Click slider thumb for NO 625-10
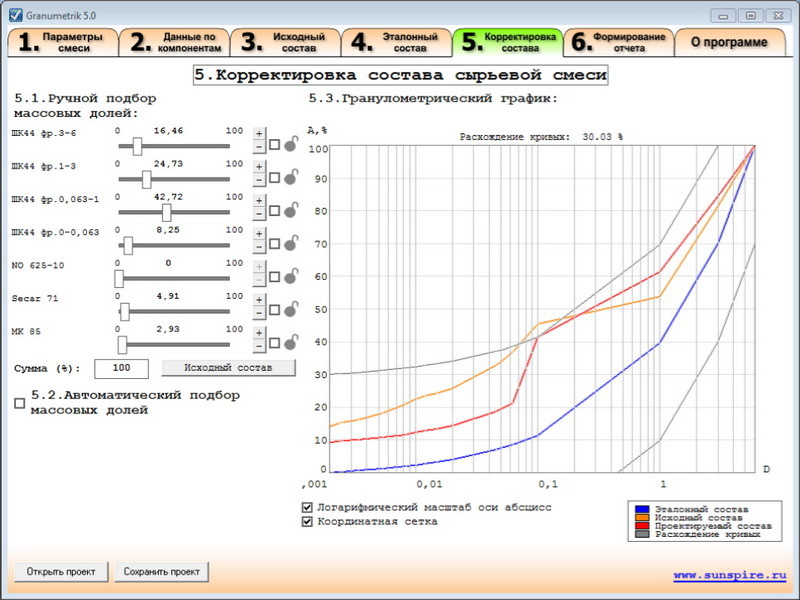 click(119, 279)
